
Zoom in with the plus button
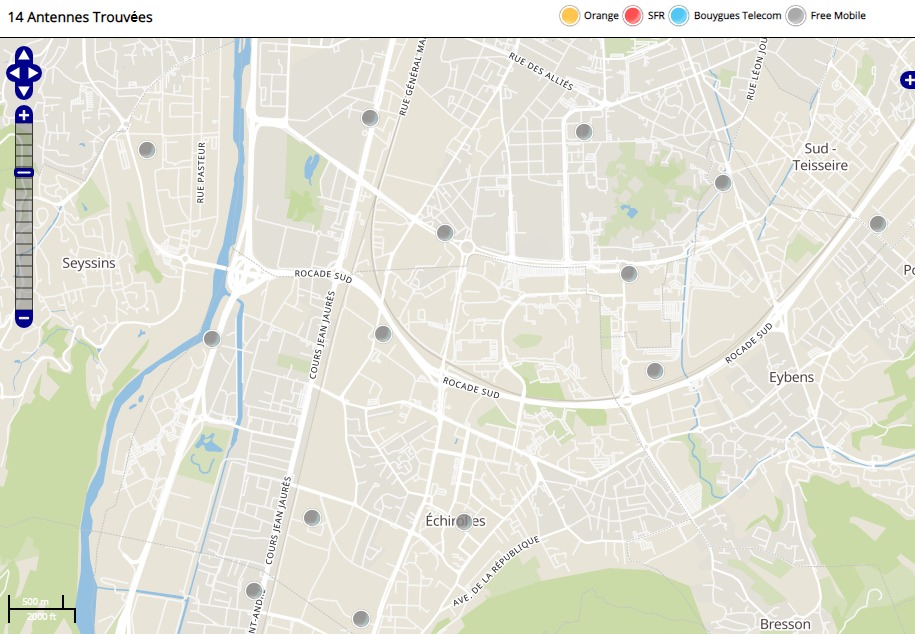[x=24, y=115]
